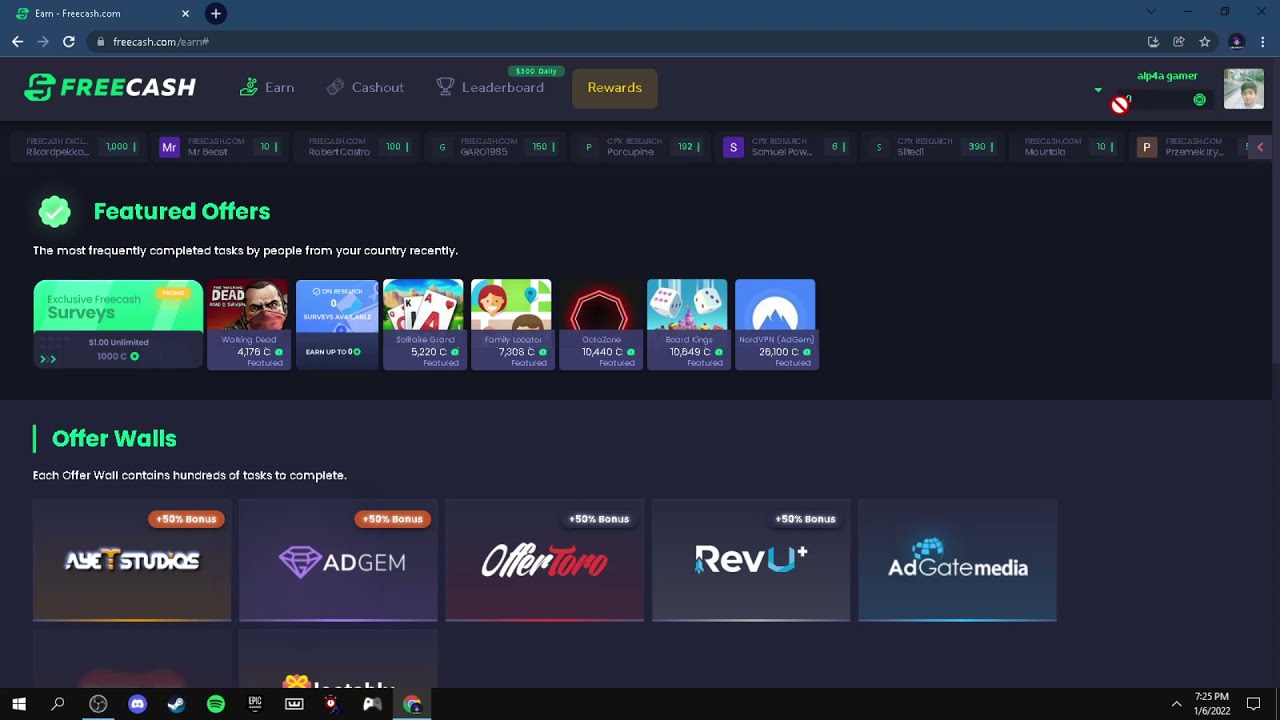
Task: Click the brown P avatar in live feed
Action: (x=1146, y=147)
